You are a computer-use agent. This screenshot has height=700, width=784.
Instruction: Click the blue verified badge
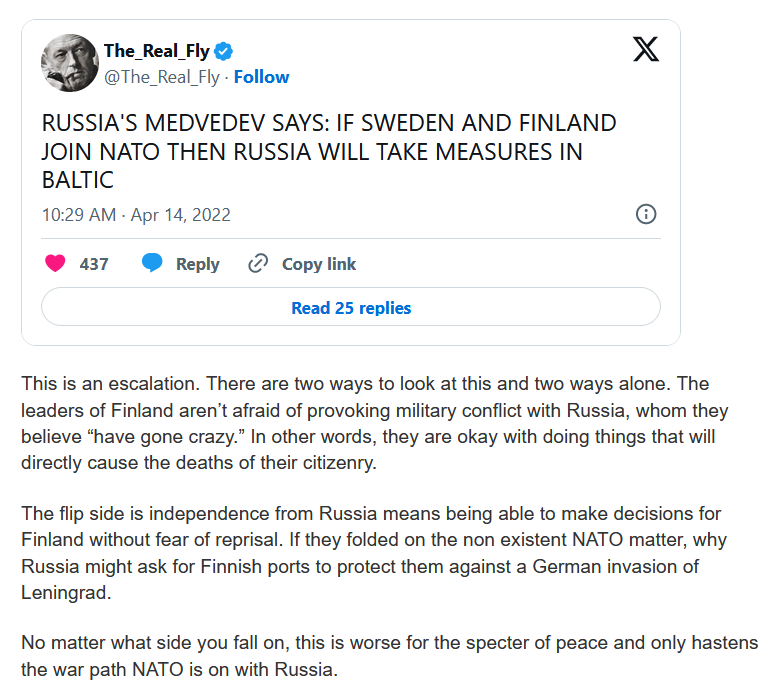pos(224,51)
